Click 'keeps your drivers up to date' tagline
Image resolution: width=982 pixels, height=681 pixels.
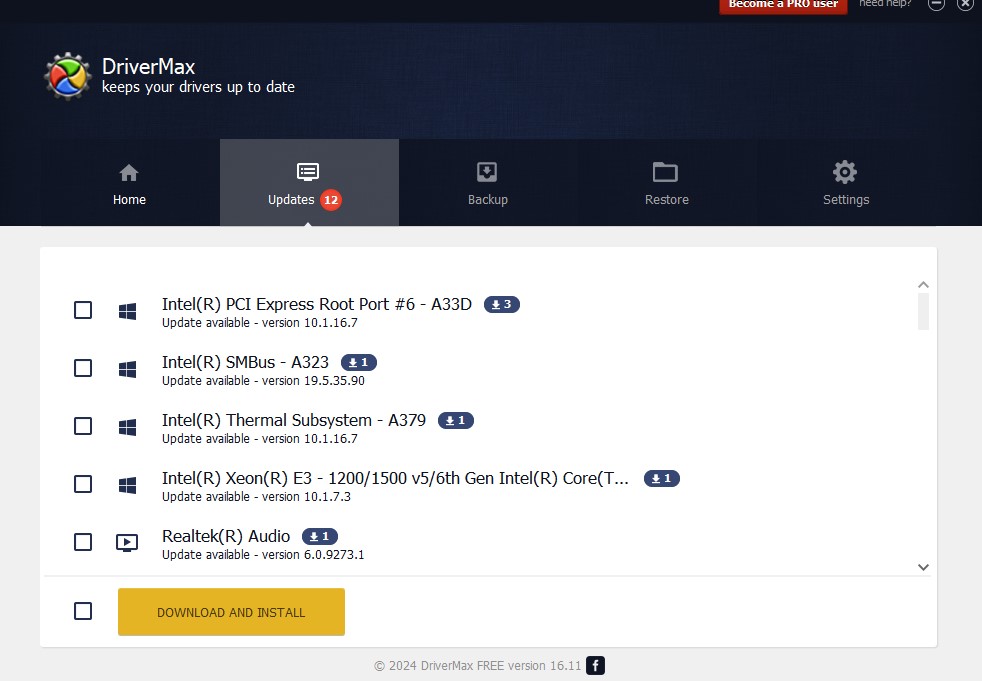198,87
